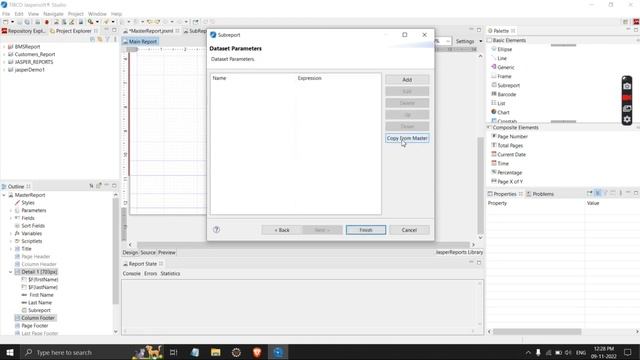This screenshot has width=640, height=360.
Task: Cancel the Subreport dialog
Action: (409, 230)
